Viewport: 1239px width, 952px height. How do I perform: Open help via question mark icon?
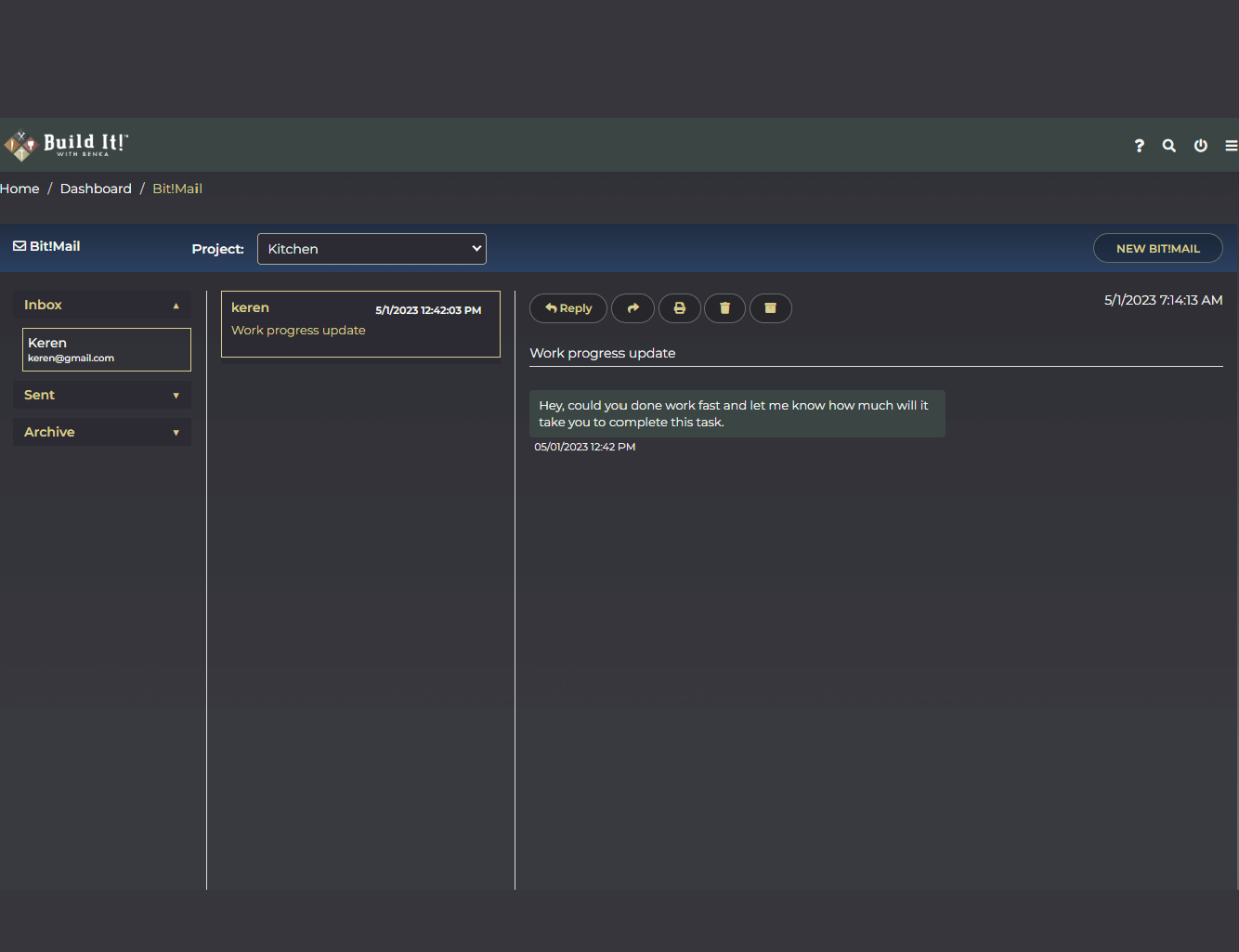point(1139,146)
